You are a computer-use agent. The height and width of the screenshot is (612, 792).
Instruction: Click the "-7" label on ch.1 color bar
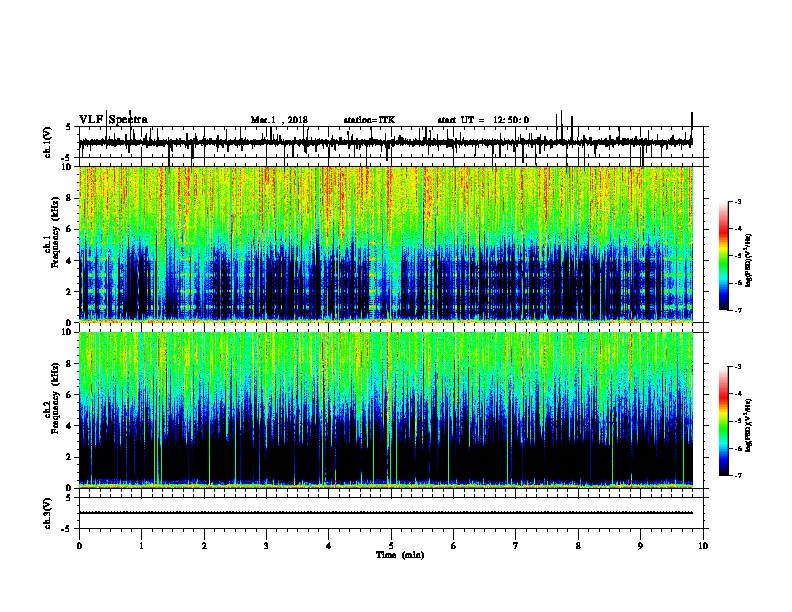point(737,310)
